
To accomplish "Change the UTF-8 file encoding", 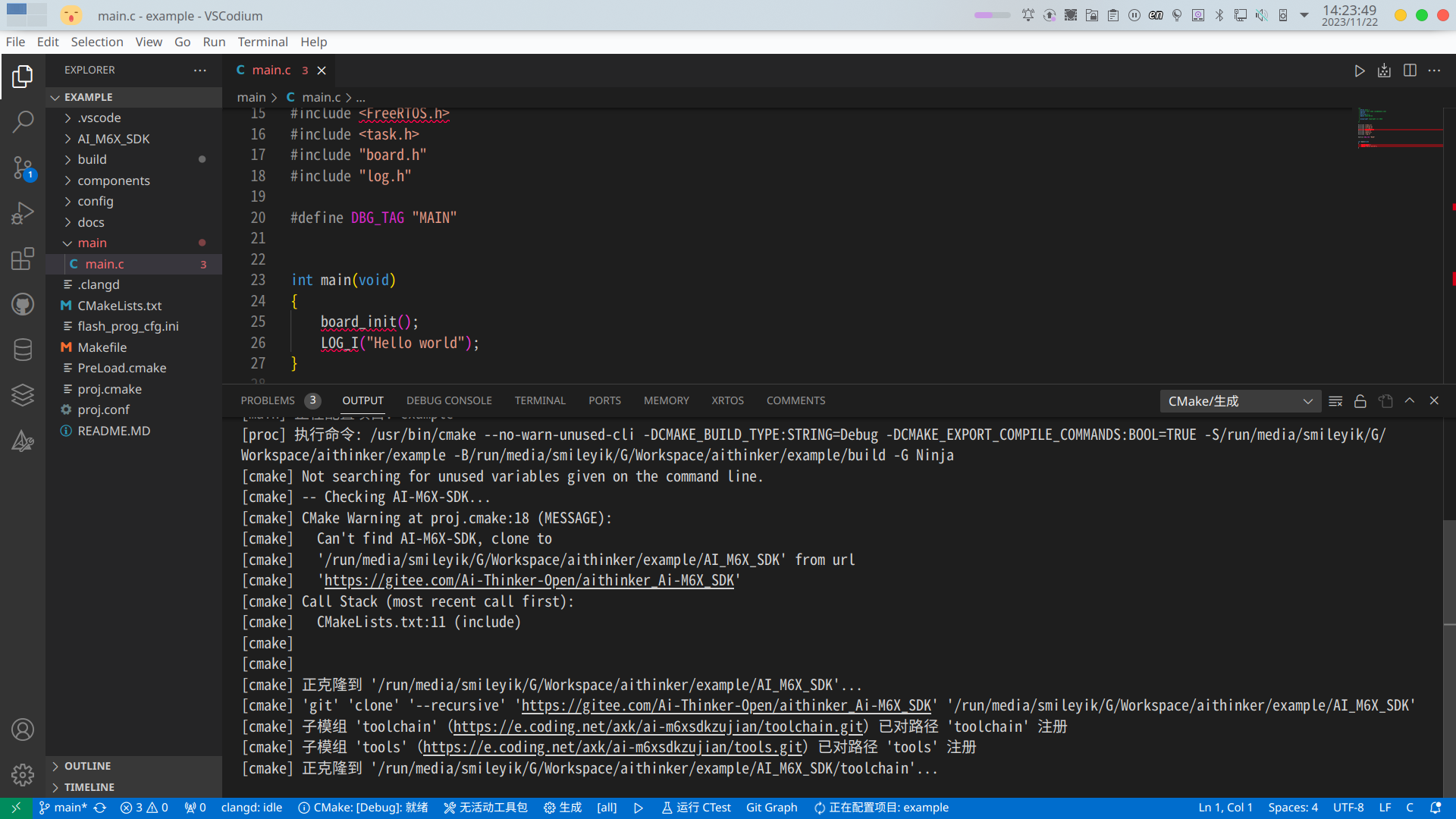I will point(1348,808).
